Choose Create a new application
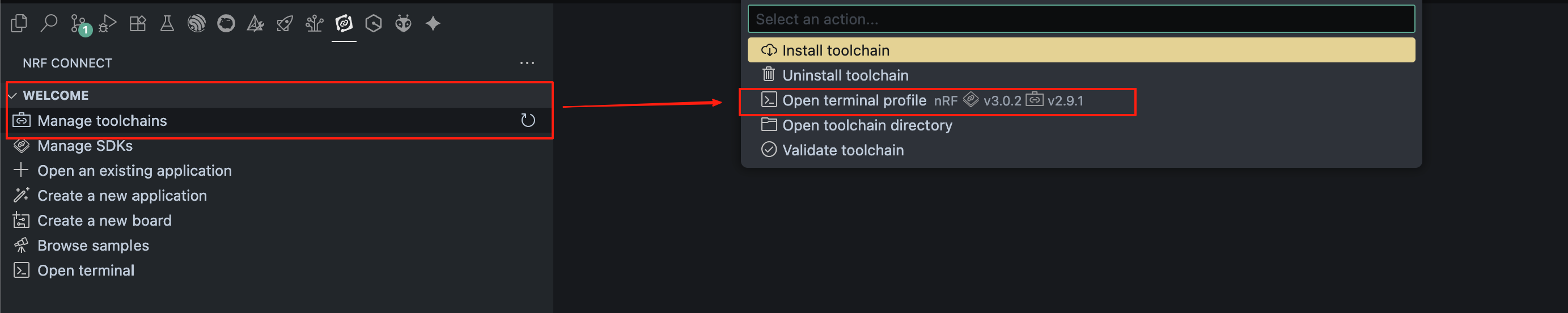This screenshot has width=1568, height=313. (122, 196)
